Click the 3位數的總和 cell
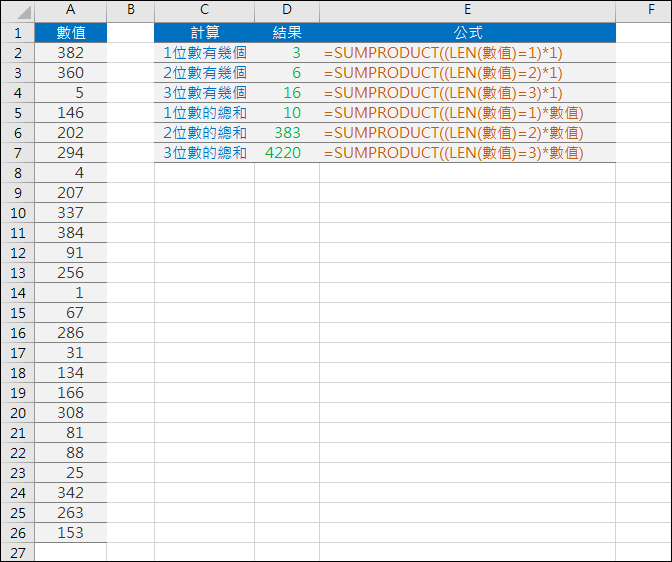Image resolution: width=672 pixels, height=562 pixels. click(x=204, y=153)
